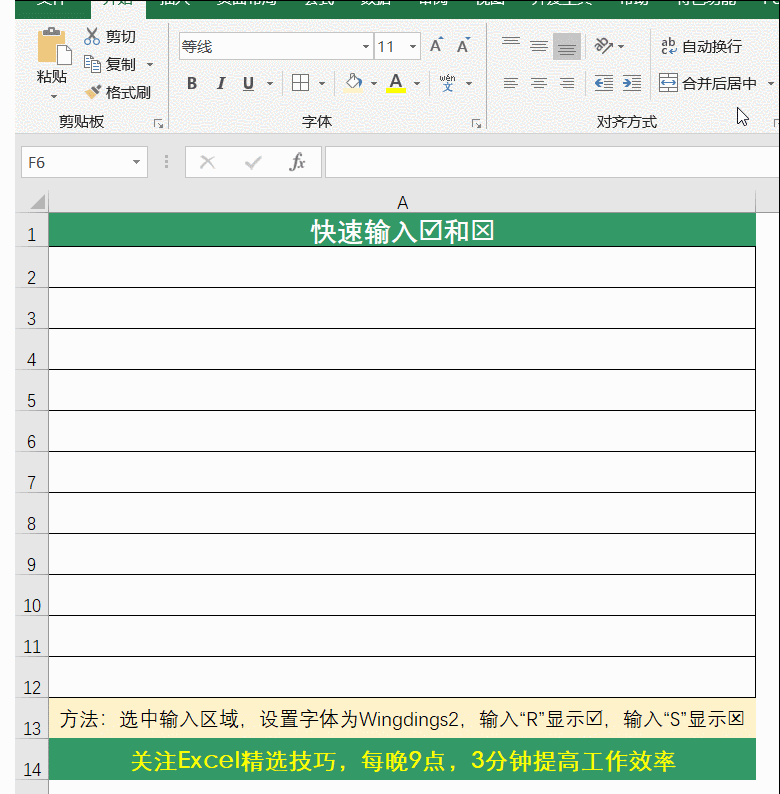The width and height of the screenshot is (780, 794).
Task: Select row 6 header
Action: pyautogui.click(x=31, y=431)
